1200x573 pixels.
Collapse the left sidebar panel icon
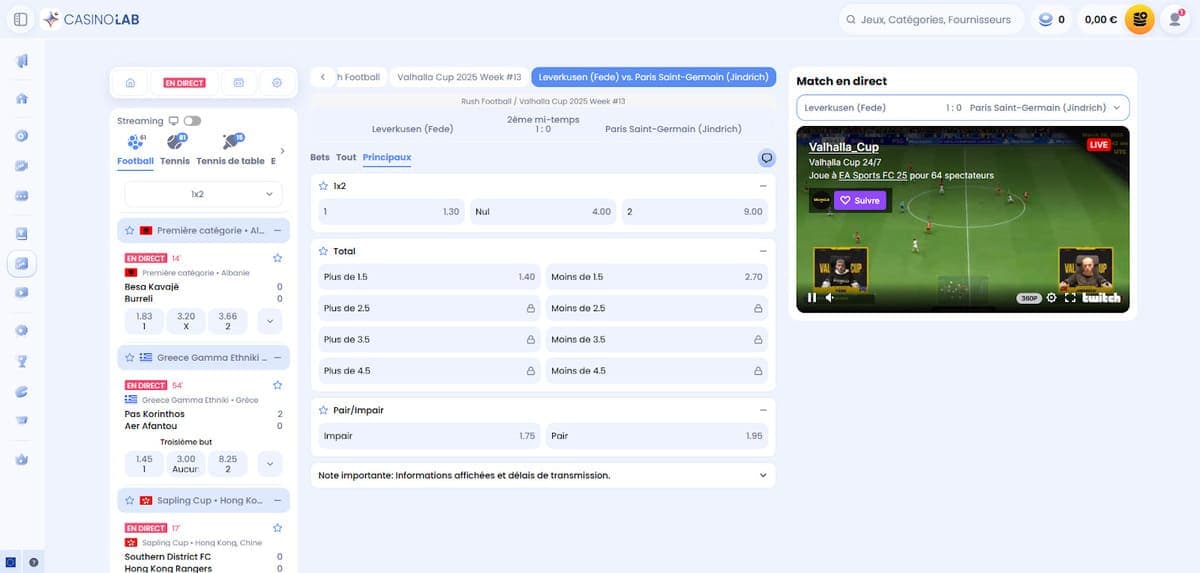(21, 19)
